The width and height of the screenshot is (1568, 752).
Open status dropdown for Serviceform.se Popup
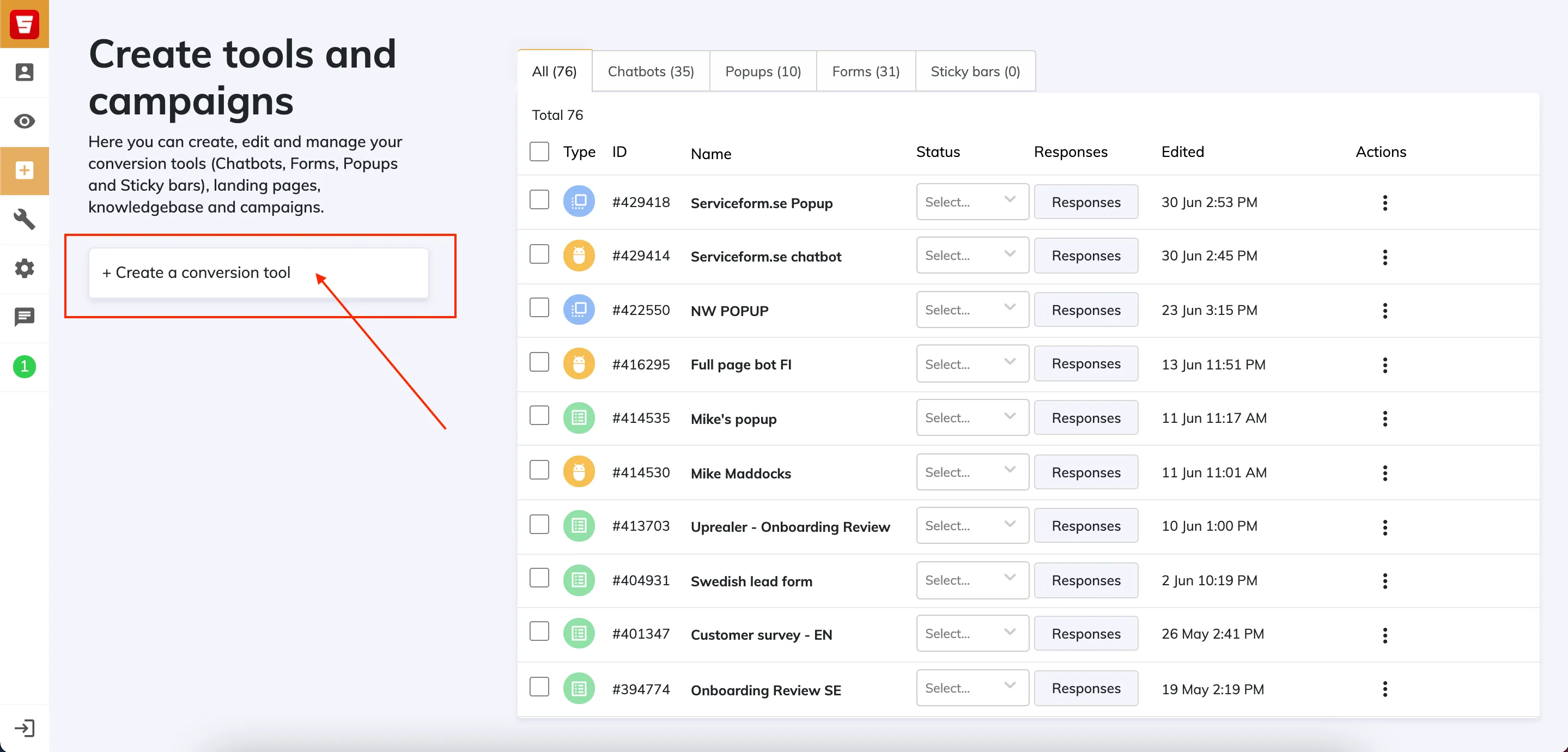click(972, 202)
